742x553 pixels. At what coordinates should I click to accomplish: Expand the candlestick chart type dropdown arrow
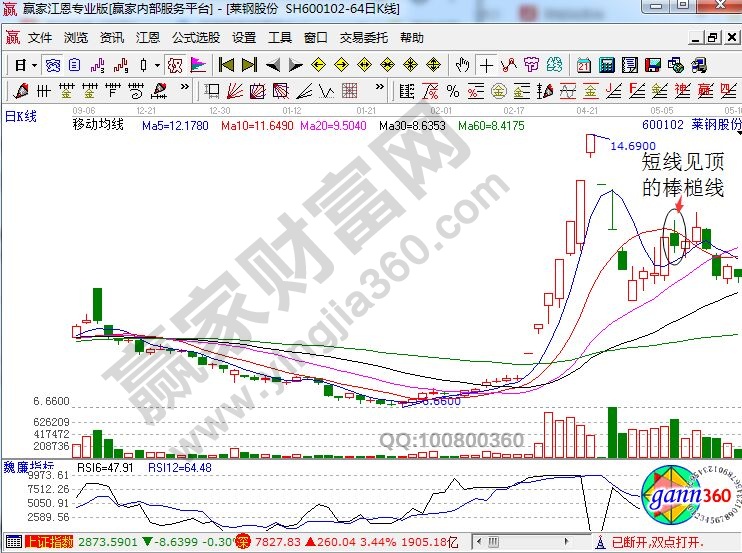coord(157,65)
